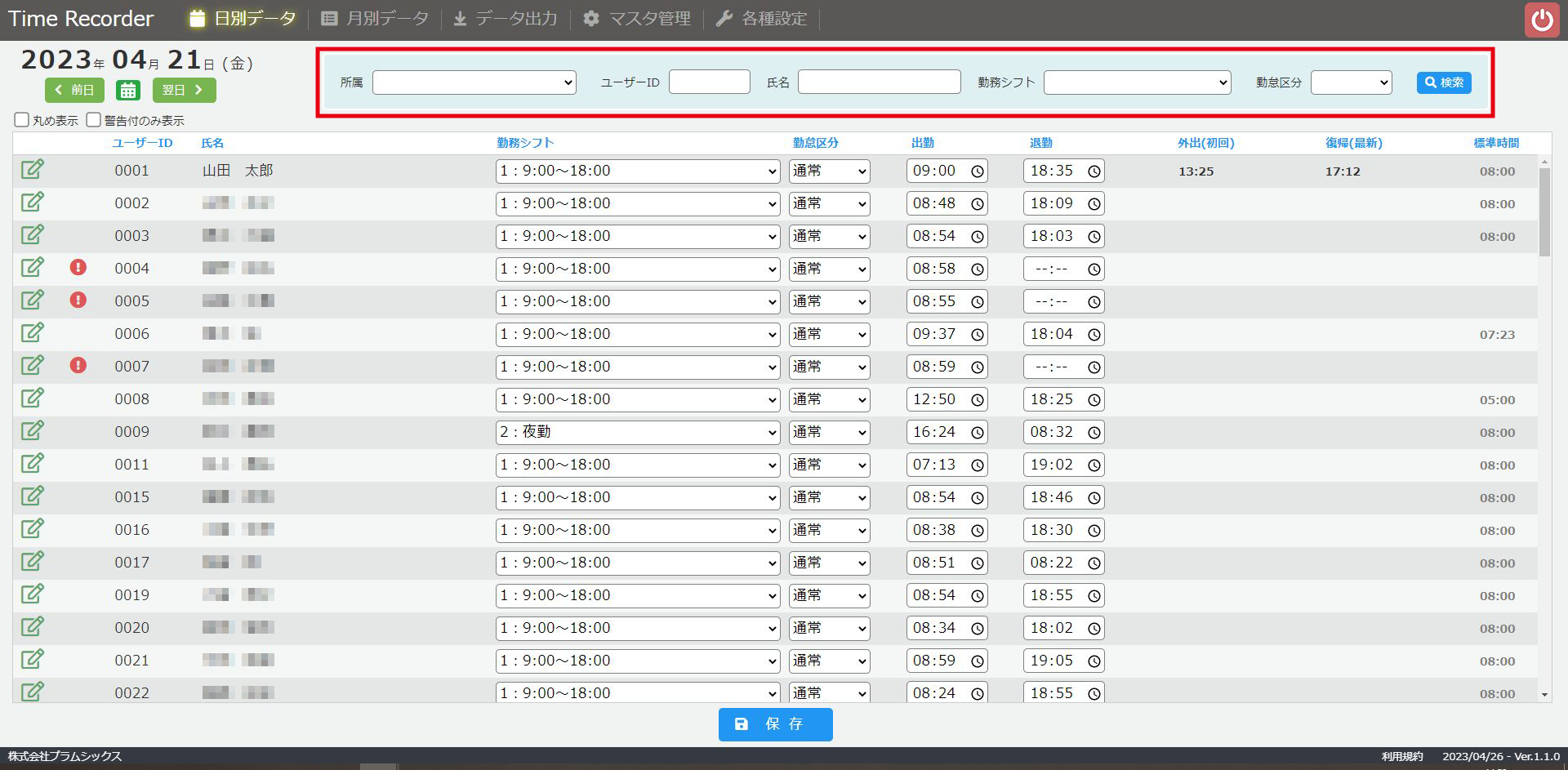Sort by 氏名 column header
The width and height of the screenshot is (1568, 770).
(x=212, y=143)
